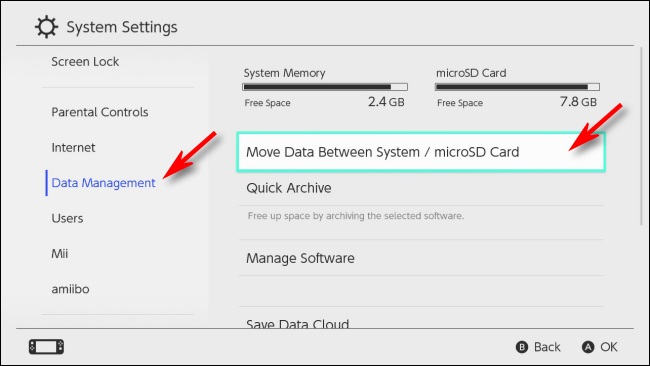The image size is (650, 366).
Task: Click the Back label at the bottom
Action: click(547, 347)
